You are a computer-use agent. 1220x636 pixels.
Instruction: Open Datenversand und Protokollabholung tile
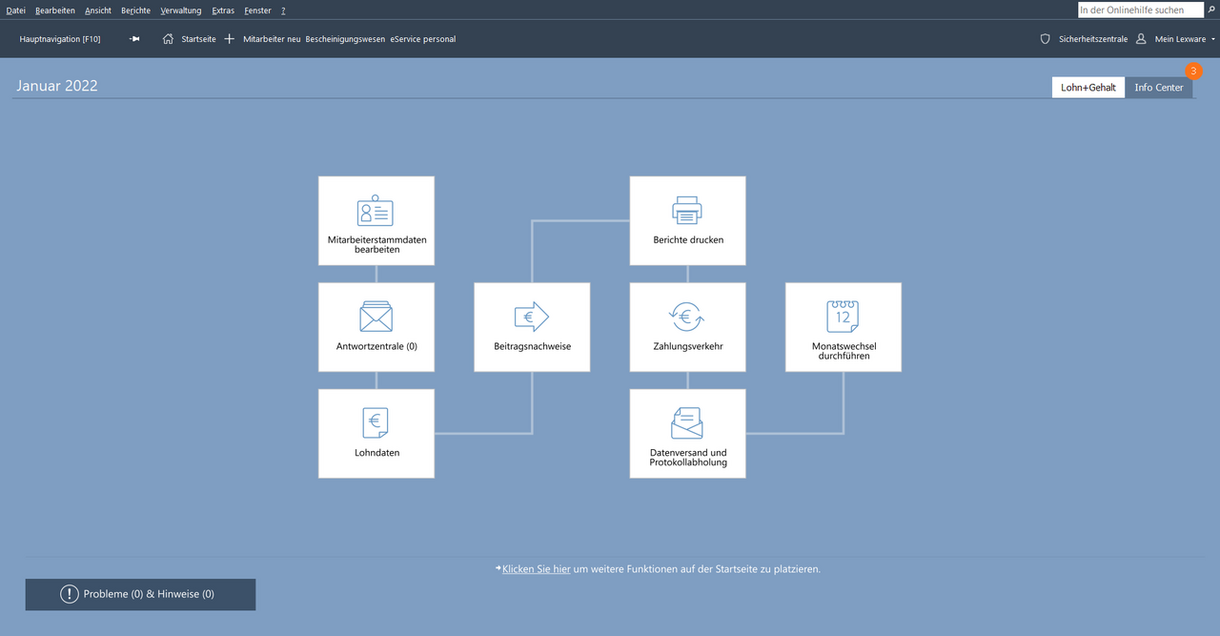pos(687,433)
